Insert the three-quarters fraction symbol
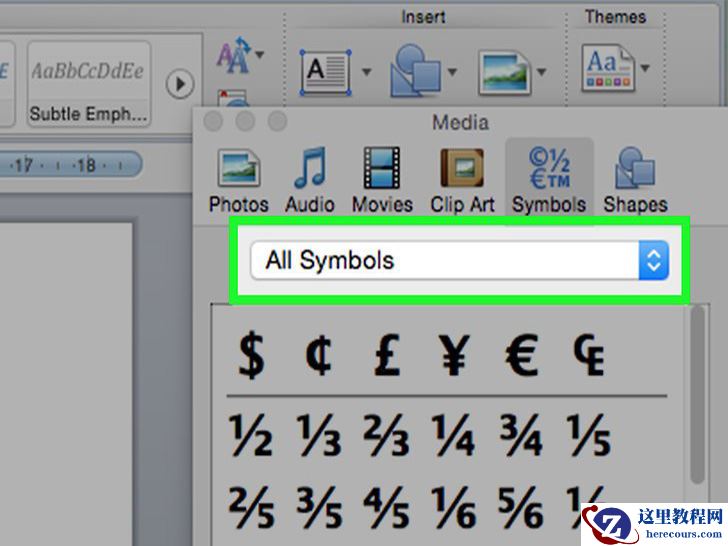This screenshot has width=728, height=546. tap(521, 435)
